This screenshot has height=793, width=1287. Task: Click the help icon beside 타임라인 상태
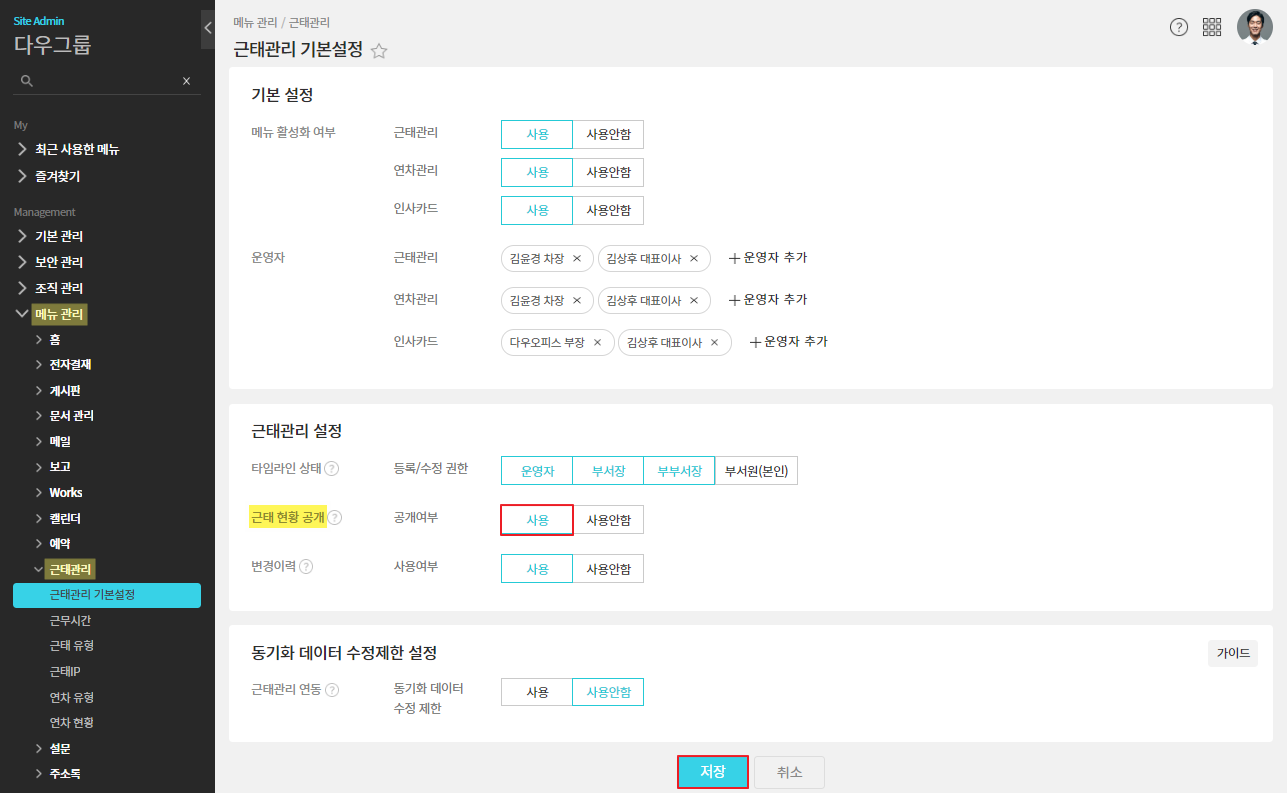[x=331, y=469]
